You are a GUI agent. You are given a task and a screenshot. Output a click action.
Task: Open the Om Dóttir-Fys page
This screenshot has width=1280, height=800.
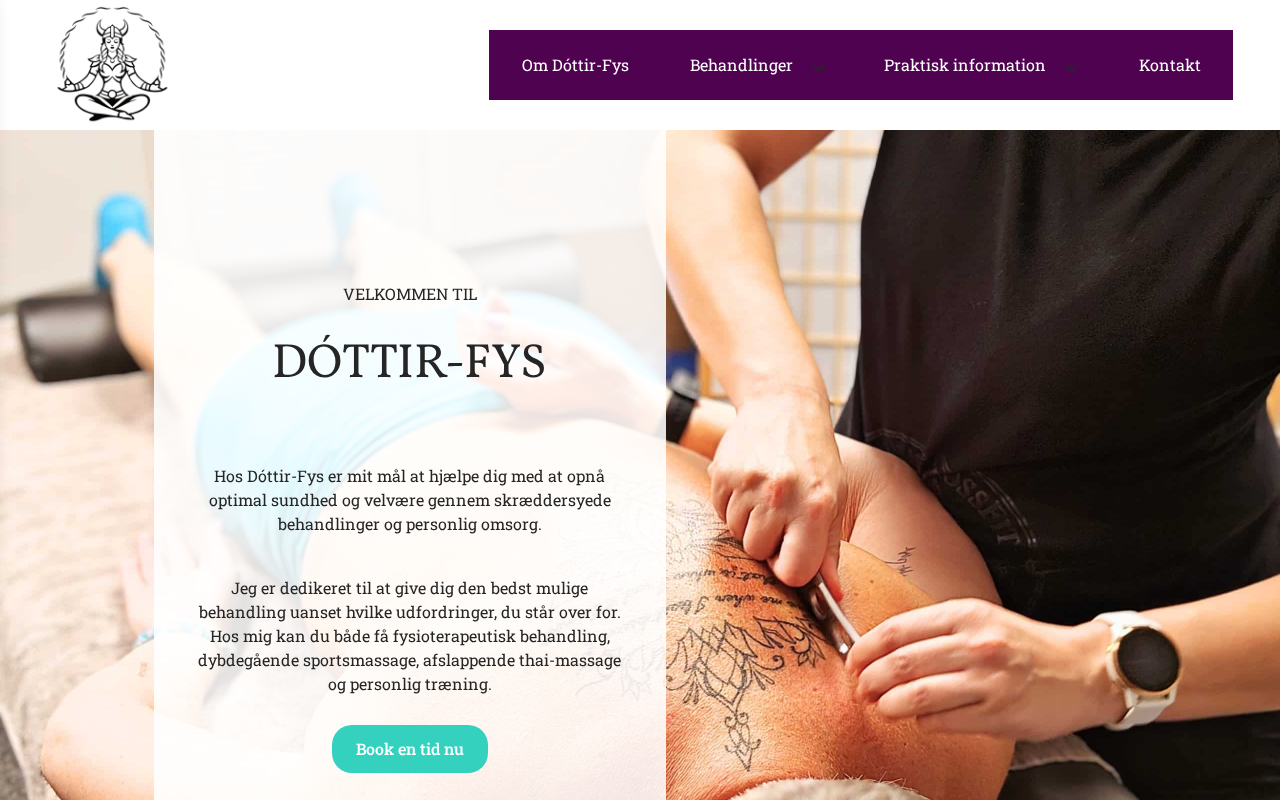pos(575,65)
